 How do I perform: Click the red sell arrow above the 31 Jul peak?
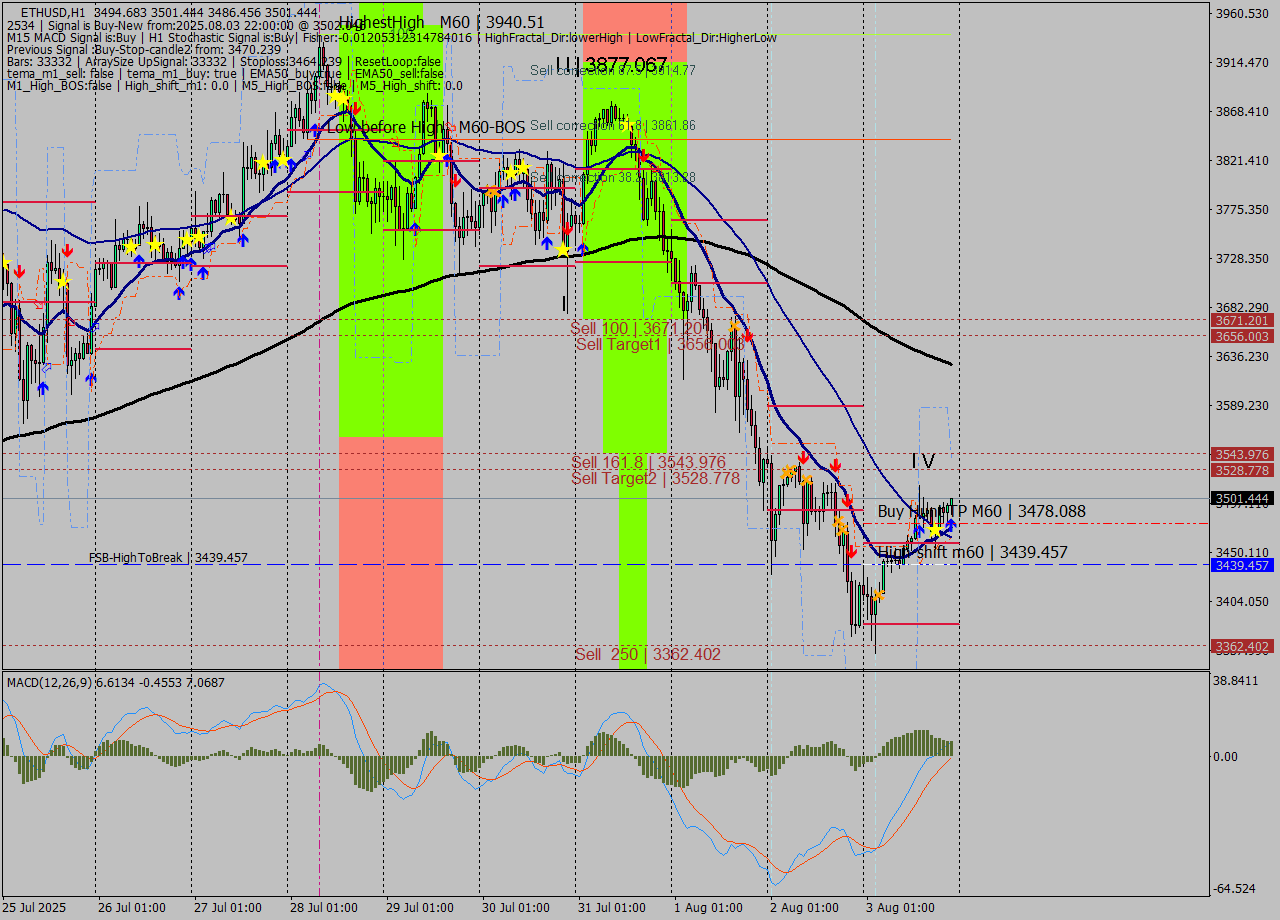point(644,156)
